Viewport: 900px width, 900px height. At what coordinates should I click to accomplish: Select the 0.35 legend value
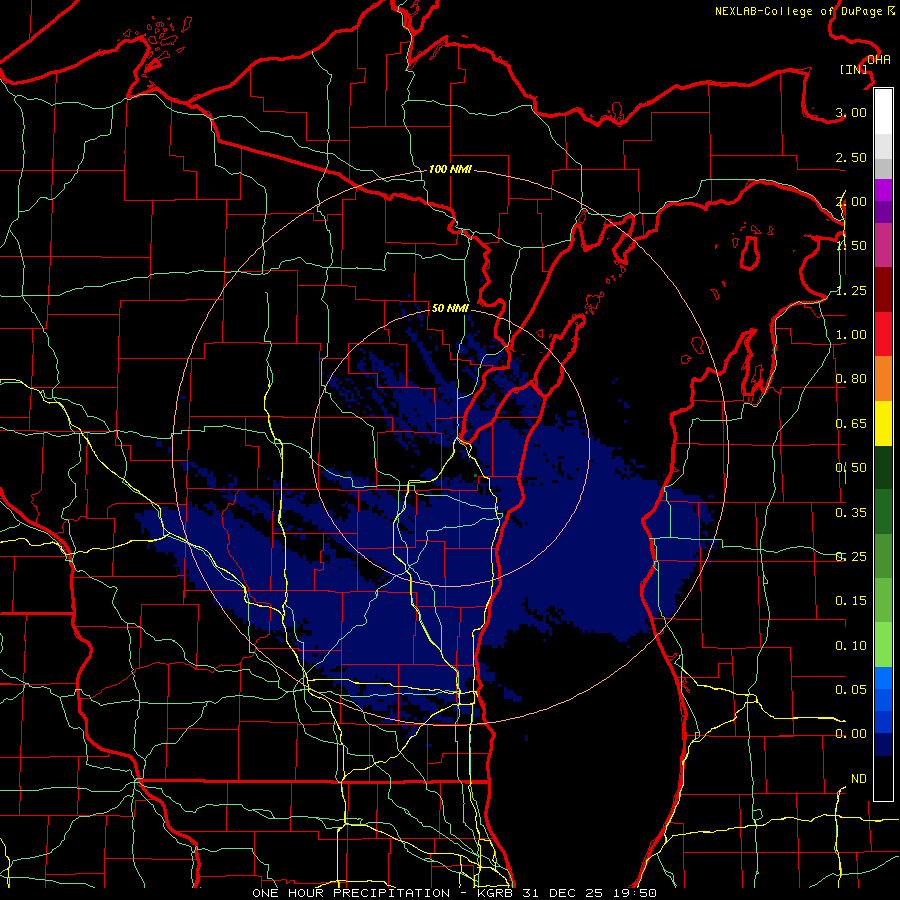[851, 513]
